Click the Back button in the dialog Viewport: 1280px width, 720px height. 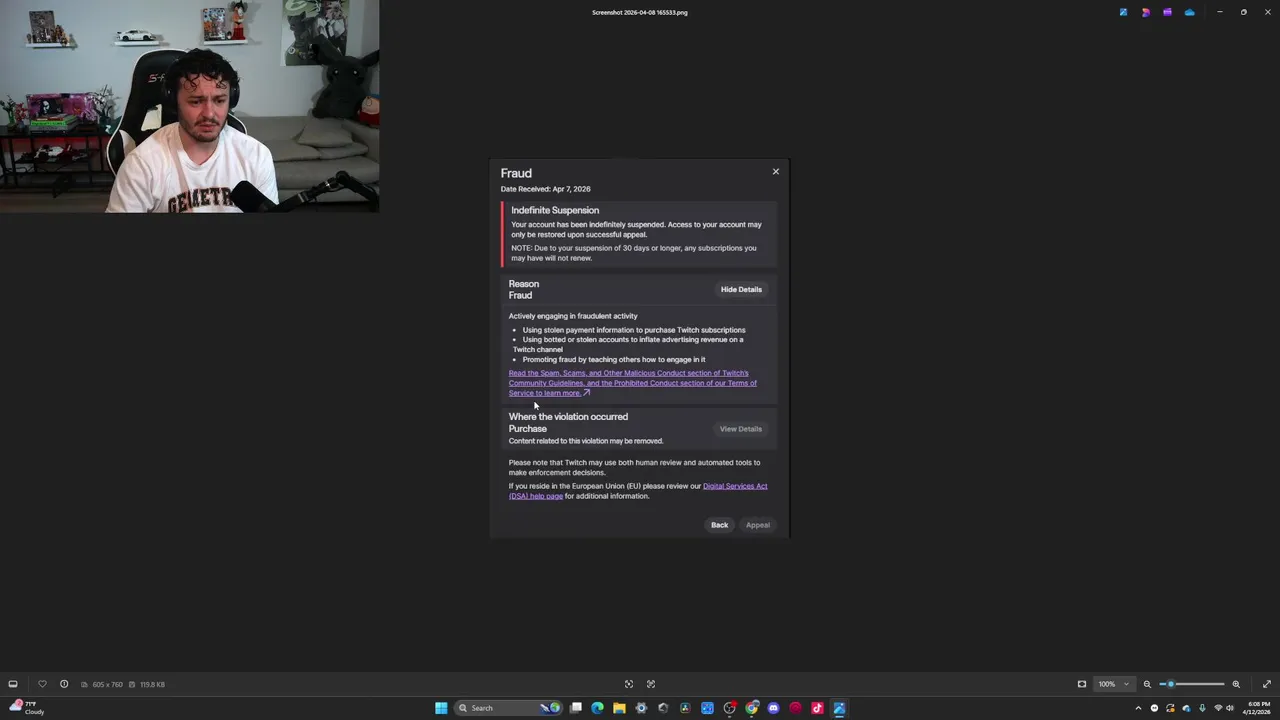[719, 525]
